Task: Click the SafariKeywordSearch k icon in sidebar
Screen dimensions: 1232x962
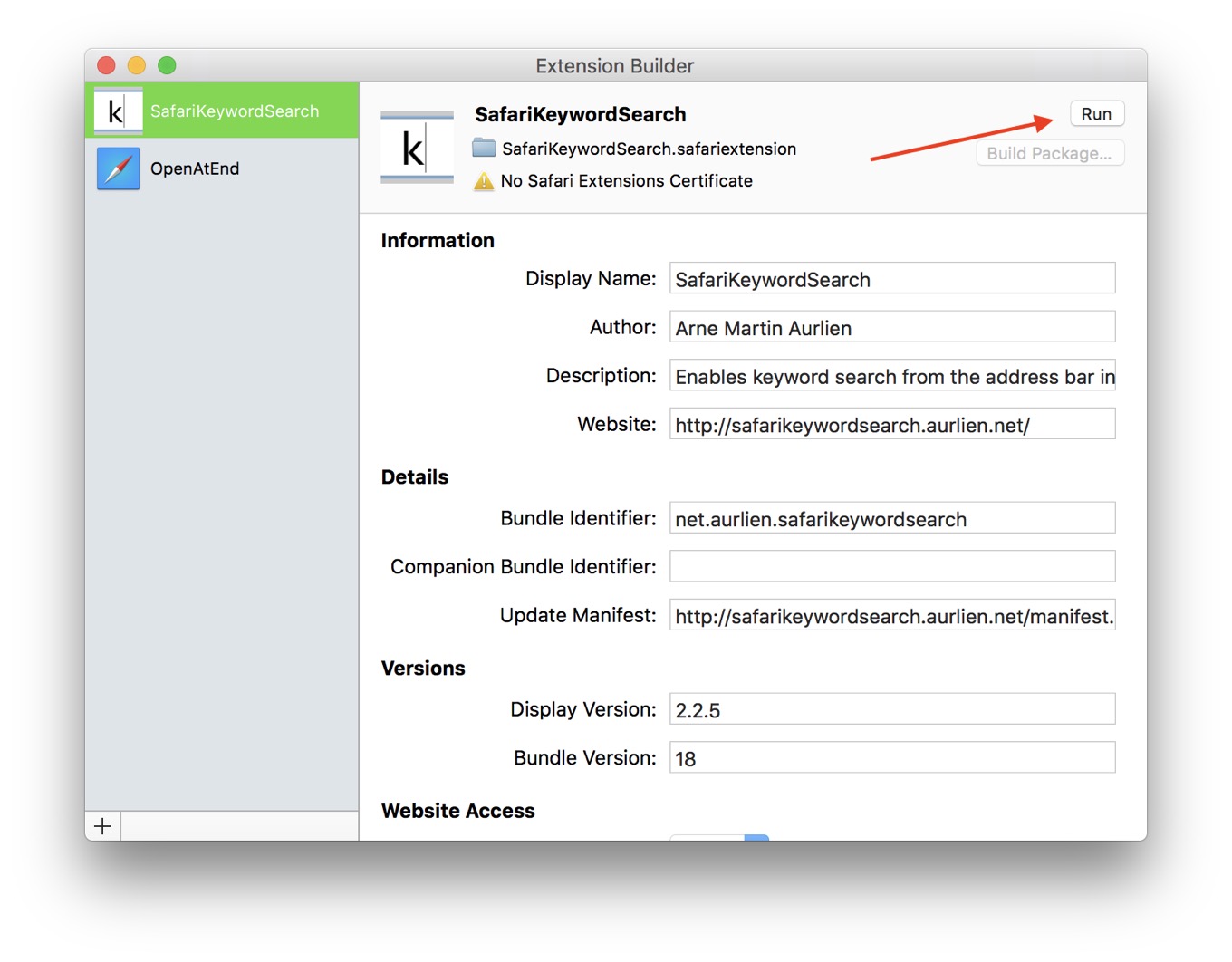Action: tap(118, 111)
